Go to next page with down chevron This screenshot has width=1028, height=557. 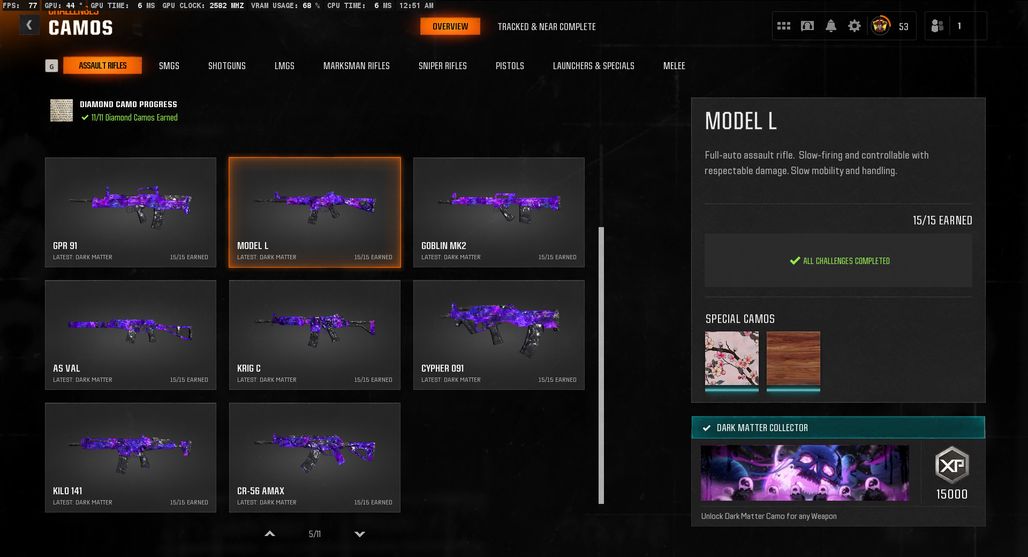(x=360, y=534)
